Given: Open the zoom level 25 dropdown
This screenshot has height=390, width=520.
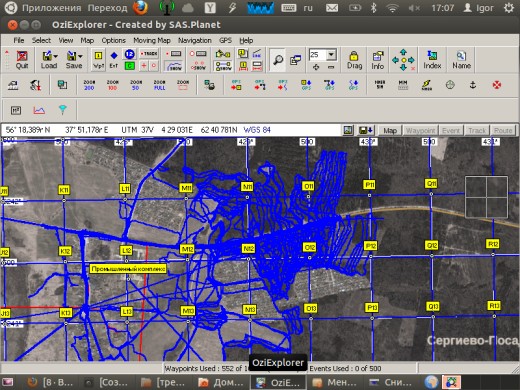Looking at the screenshot, I should click(331, 54).
